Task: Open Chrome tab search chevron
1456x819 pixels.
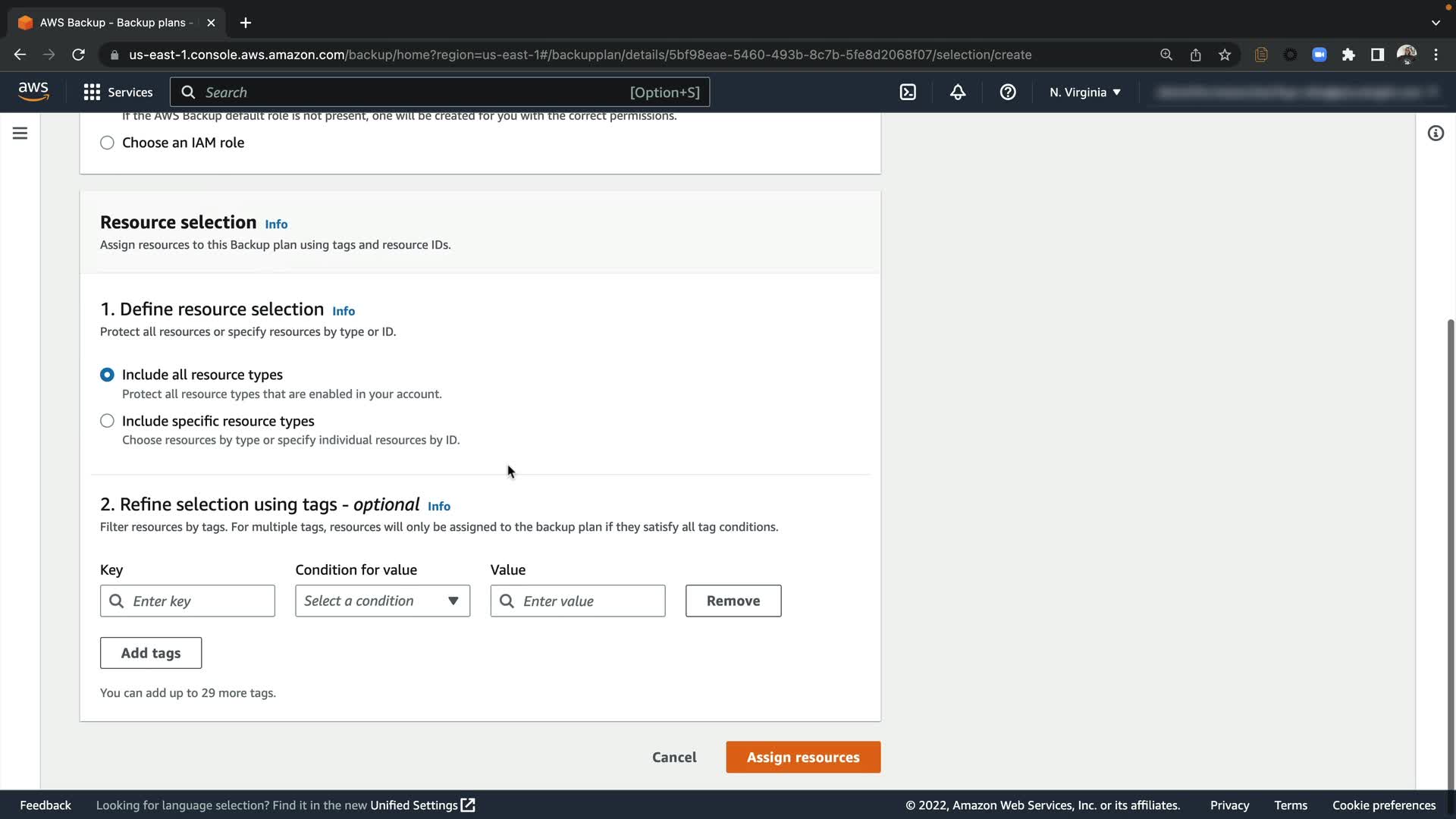Action: pos(1436,23)
